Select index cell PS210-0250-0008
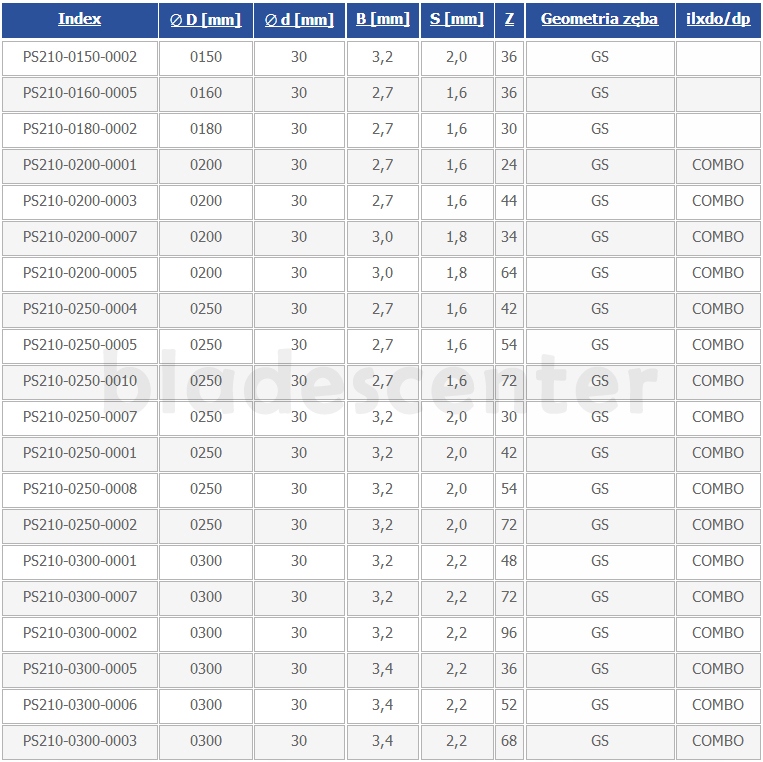The height and width of the screenshot is (762, 763). click(x=80, y=489)
